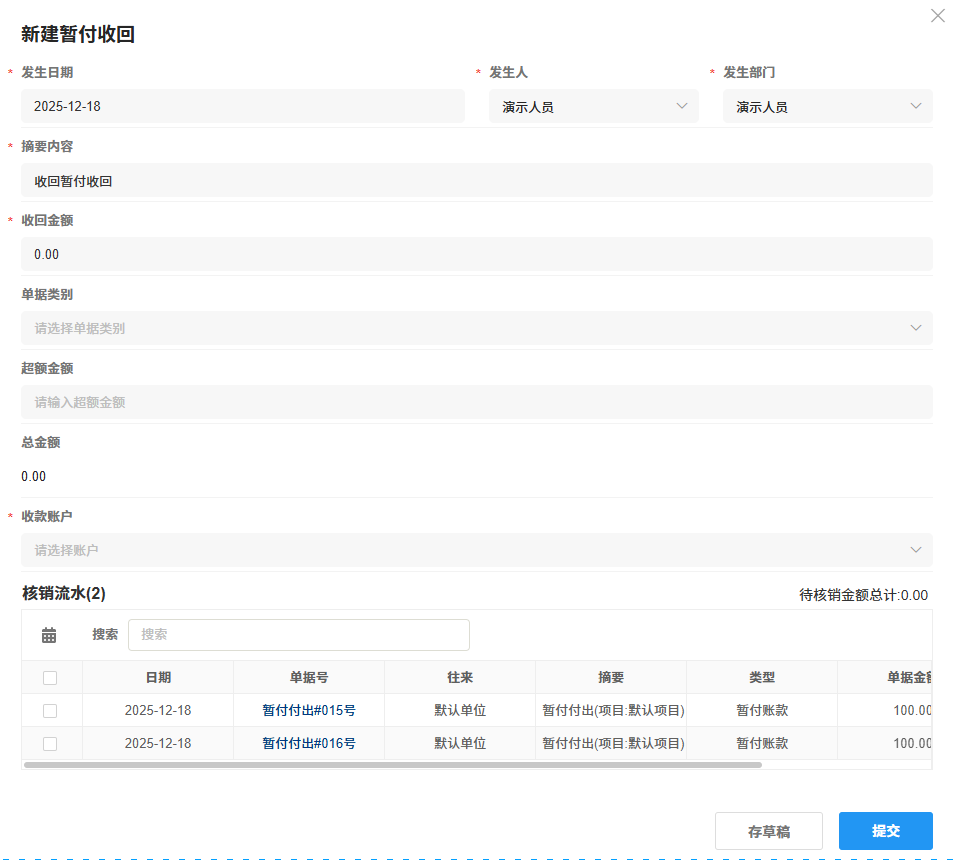
Task: Open the document link 暂付付出#016号
Action: [308, 743]
